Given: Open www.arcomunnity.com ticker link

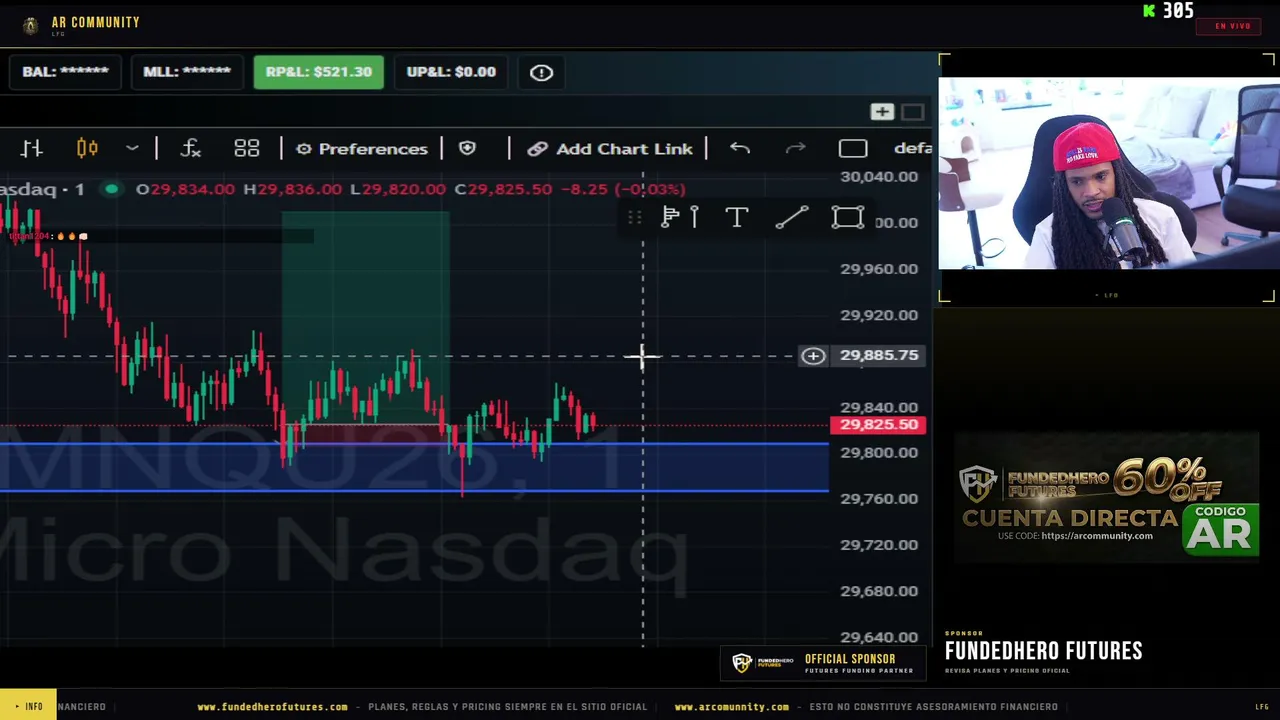Looking at the screenshot, I should click(x=731, y=707).
